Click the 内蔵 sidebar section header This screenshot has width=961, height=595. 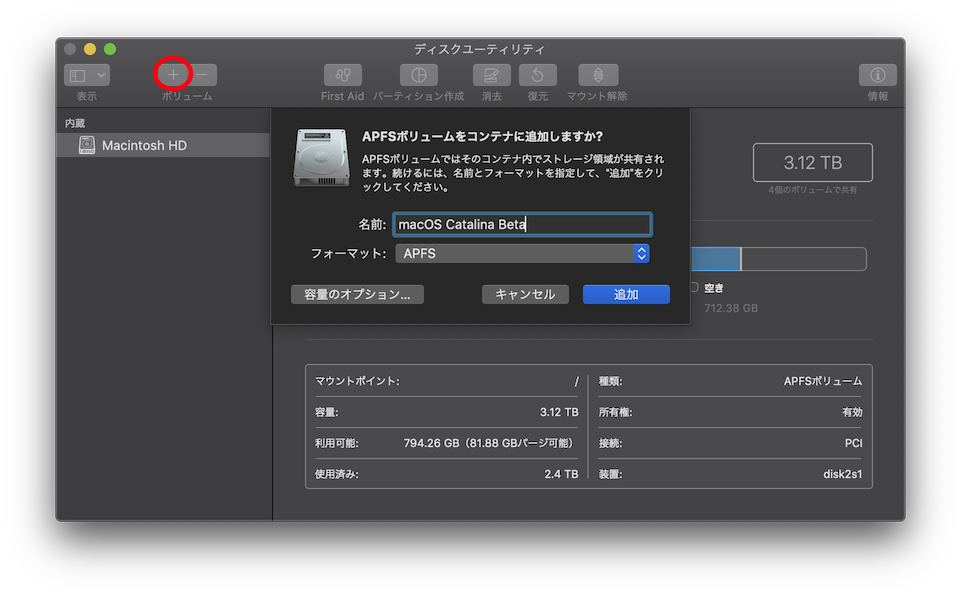[75, 123]
